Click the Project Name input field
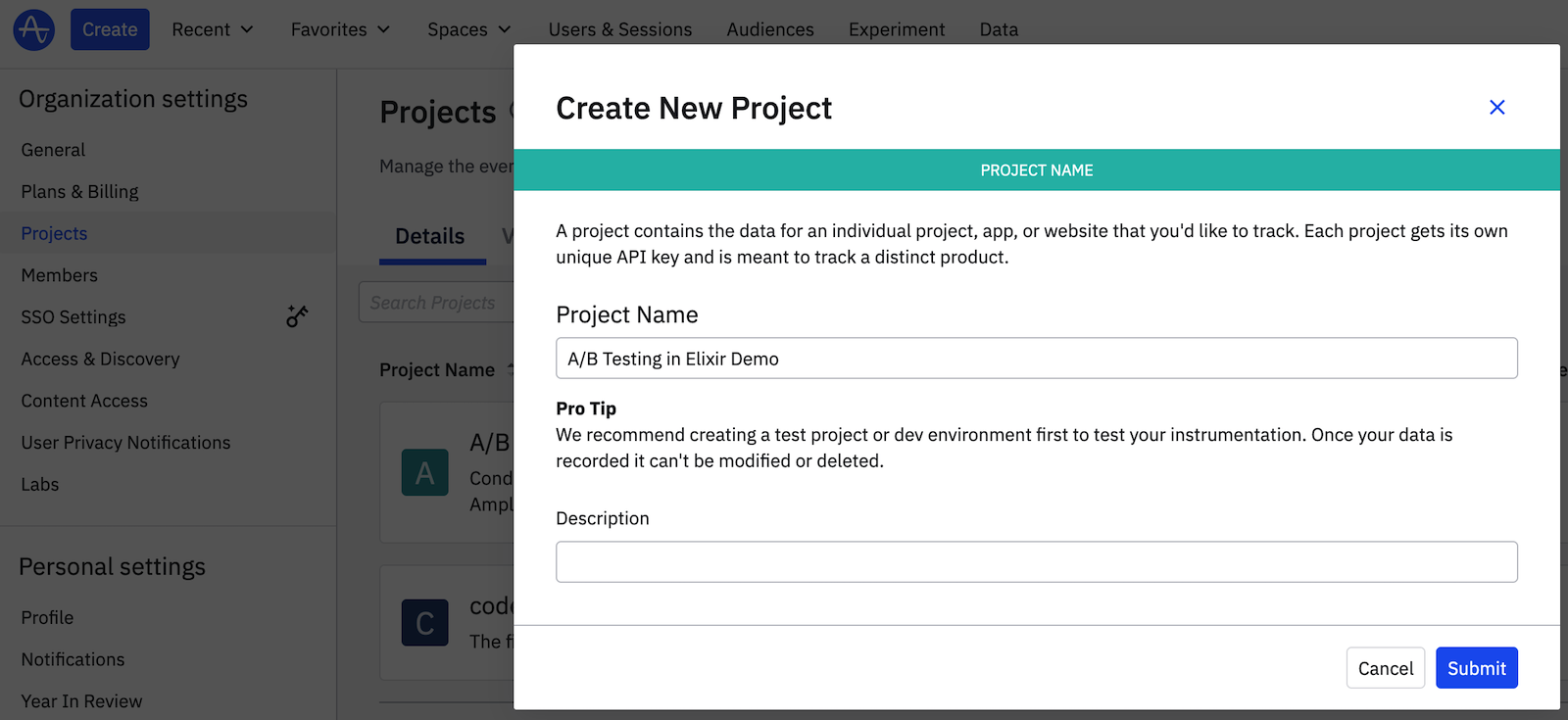 [1036, 359]
